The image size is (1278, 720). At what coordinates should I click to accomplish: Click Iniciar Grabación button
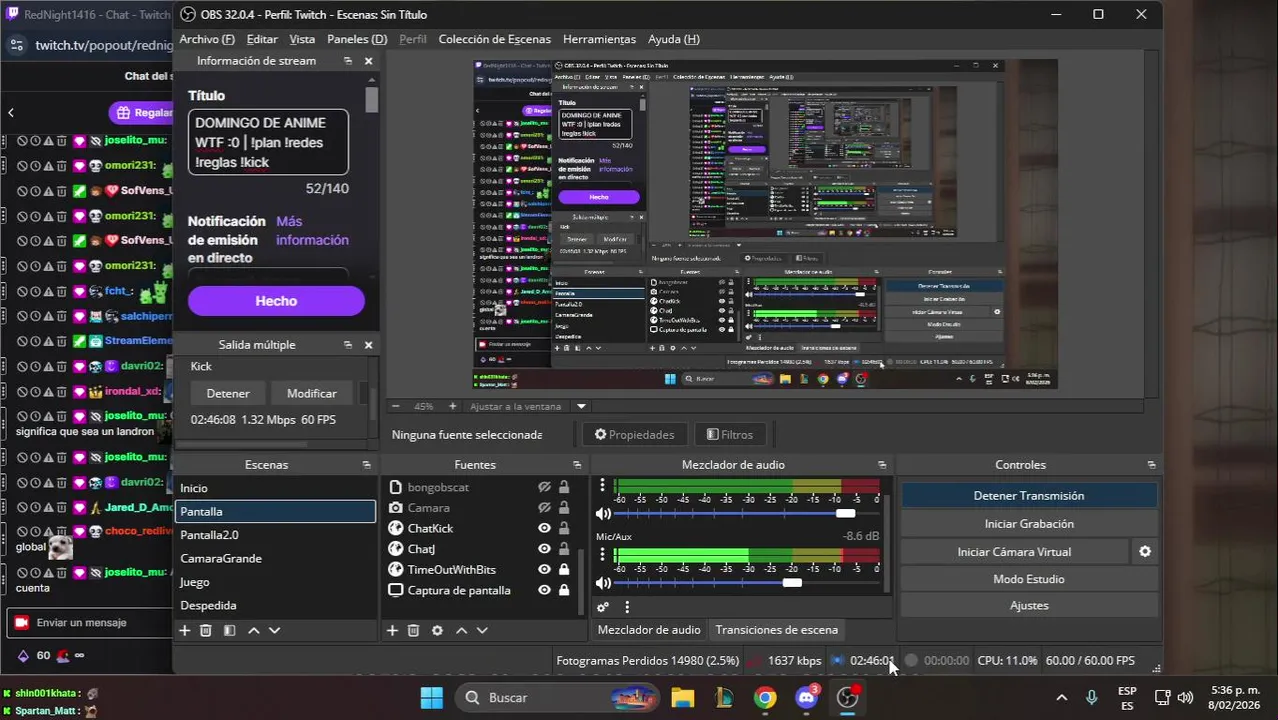pyautogui.click(x=1029, y=524)
